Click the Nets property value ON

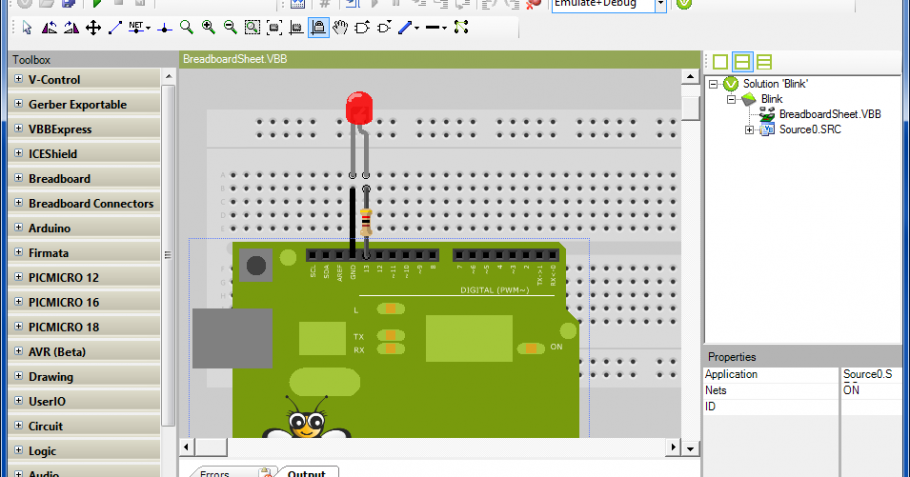click(x=871, y=390)
